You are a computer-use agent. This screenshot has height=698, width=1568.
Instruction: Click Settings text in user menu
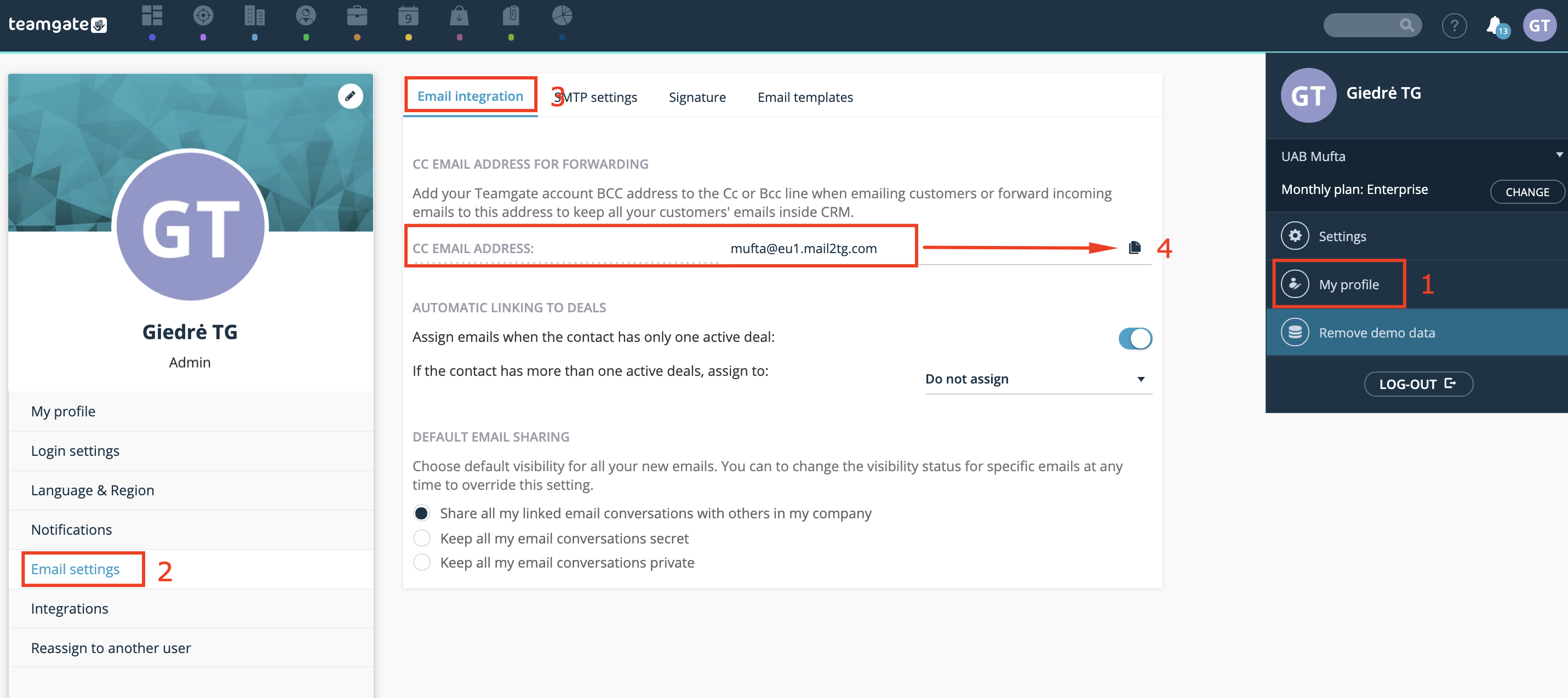(x=1342, y=236)
